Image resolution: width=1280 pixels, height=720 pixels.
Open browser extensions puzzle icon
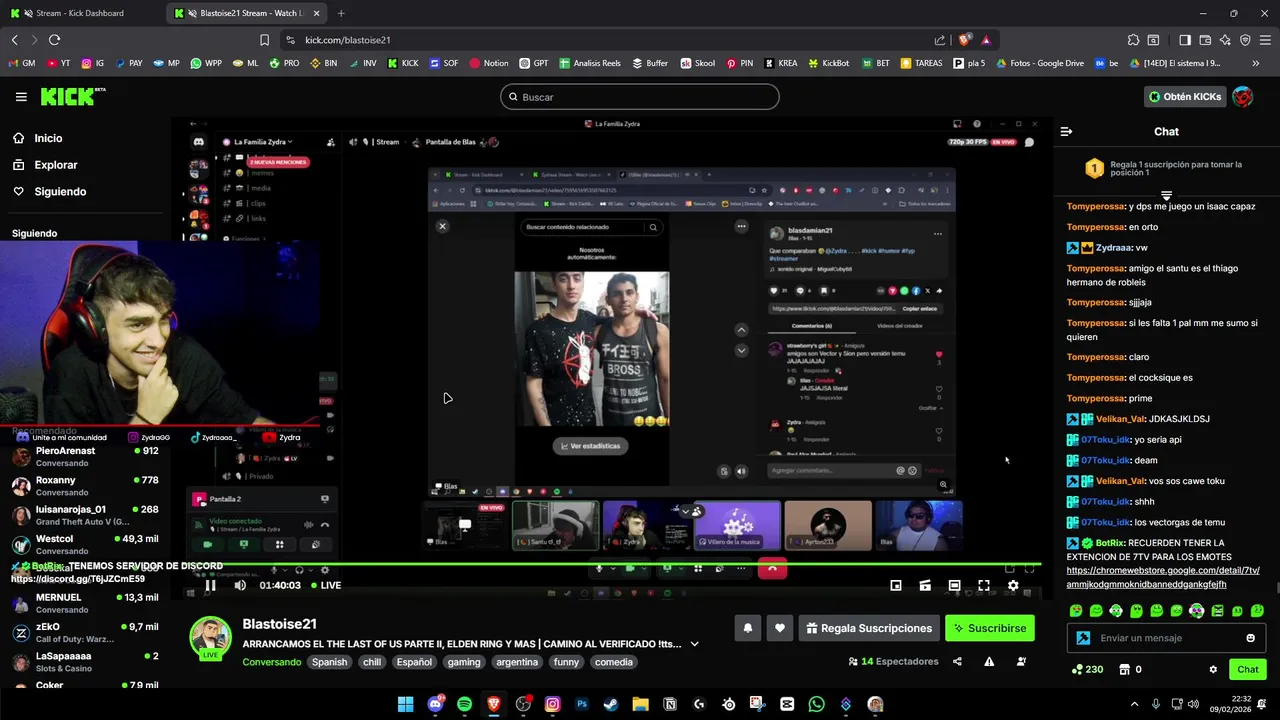[1133, 40]
